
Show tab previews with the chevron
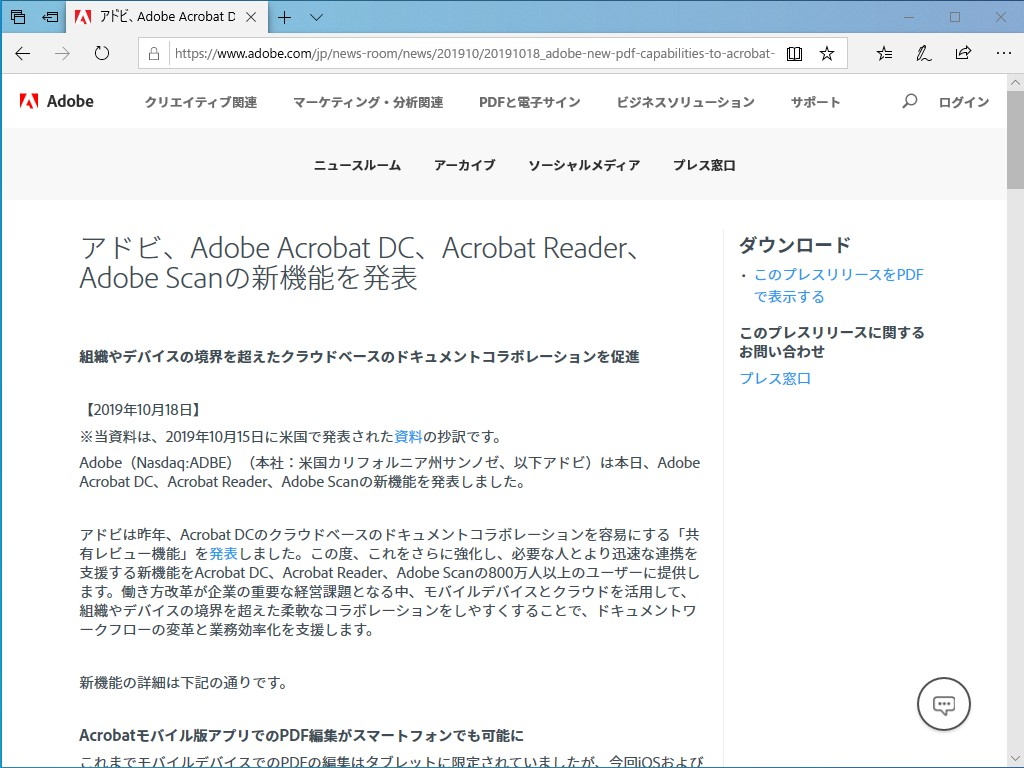(316, 17)
